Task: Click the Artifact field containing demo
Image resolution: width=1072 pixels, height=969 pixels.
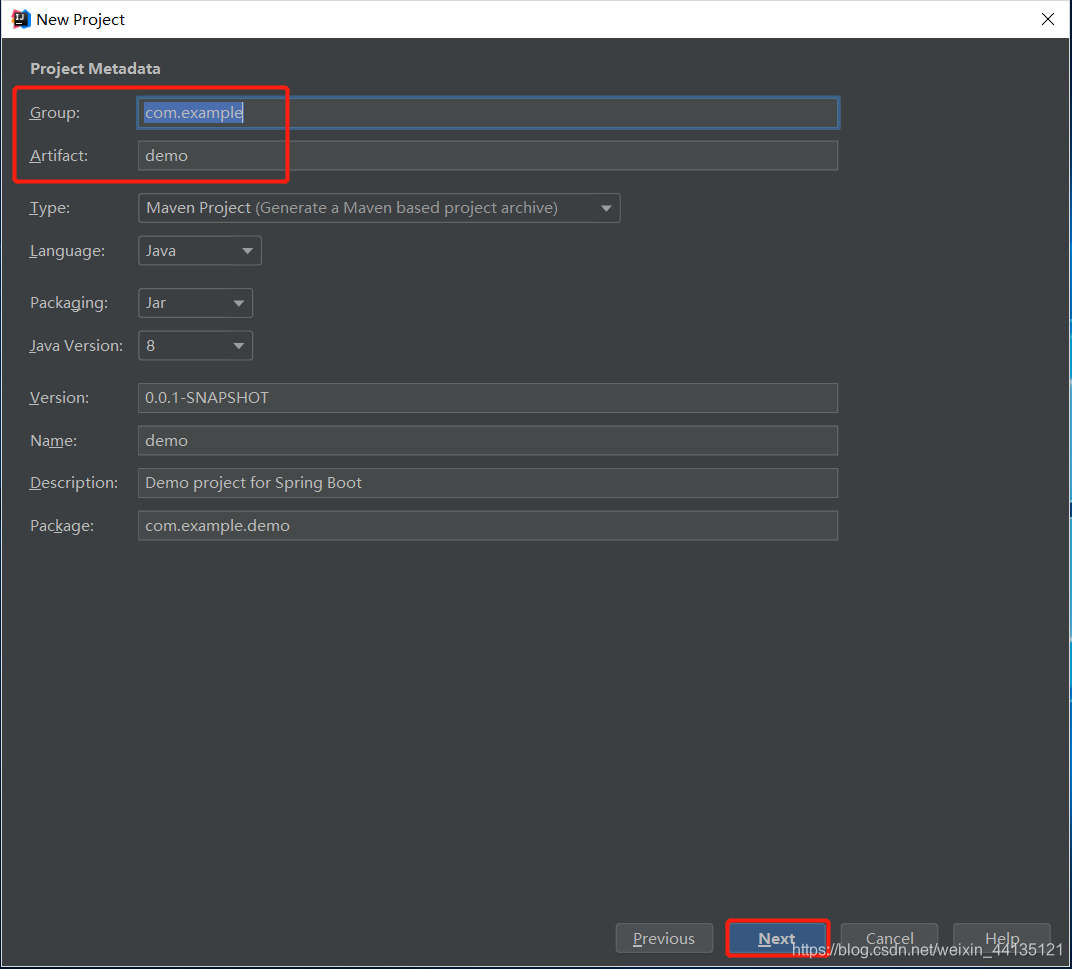Action: pos(487,156)
